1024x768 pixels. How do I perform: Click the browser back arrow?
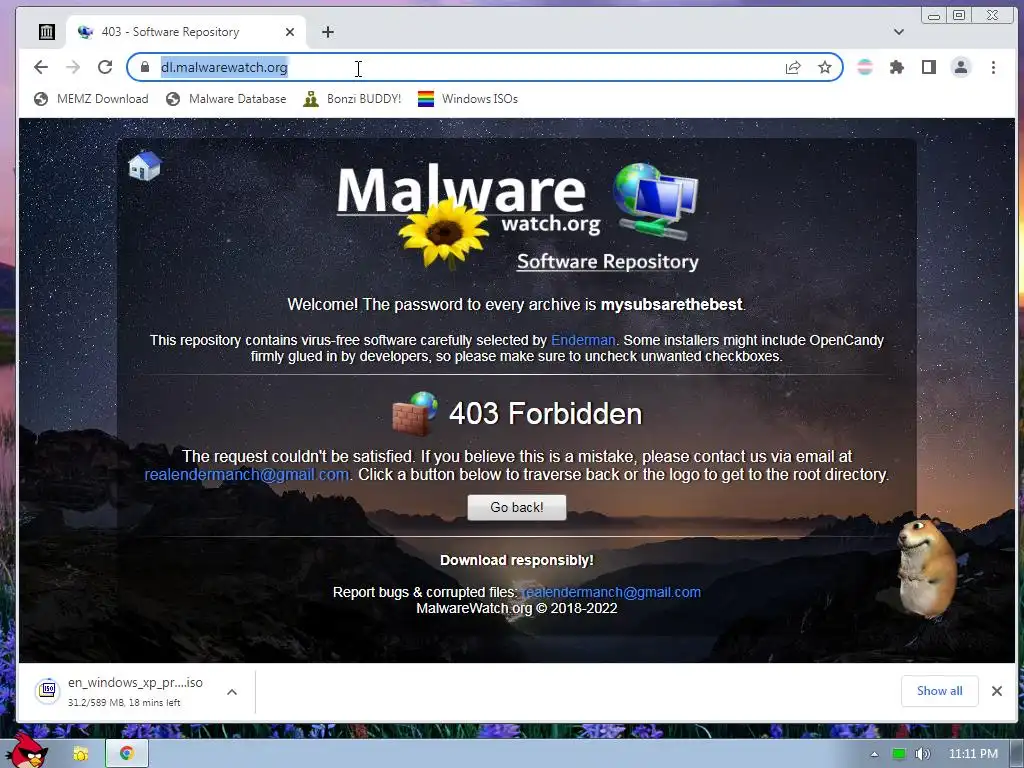coord(40,67)
